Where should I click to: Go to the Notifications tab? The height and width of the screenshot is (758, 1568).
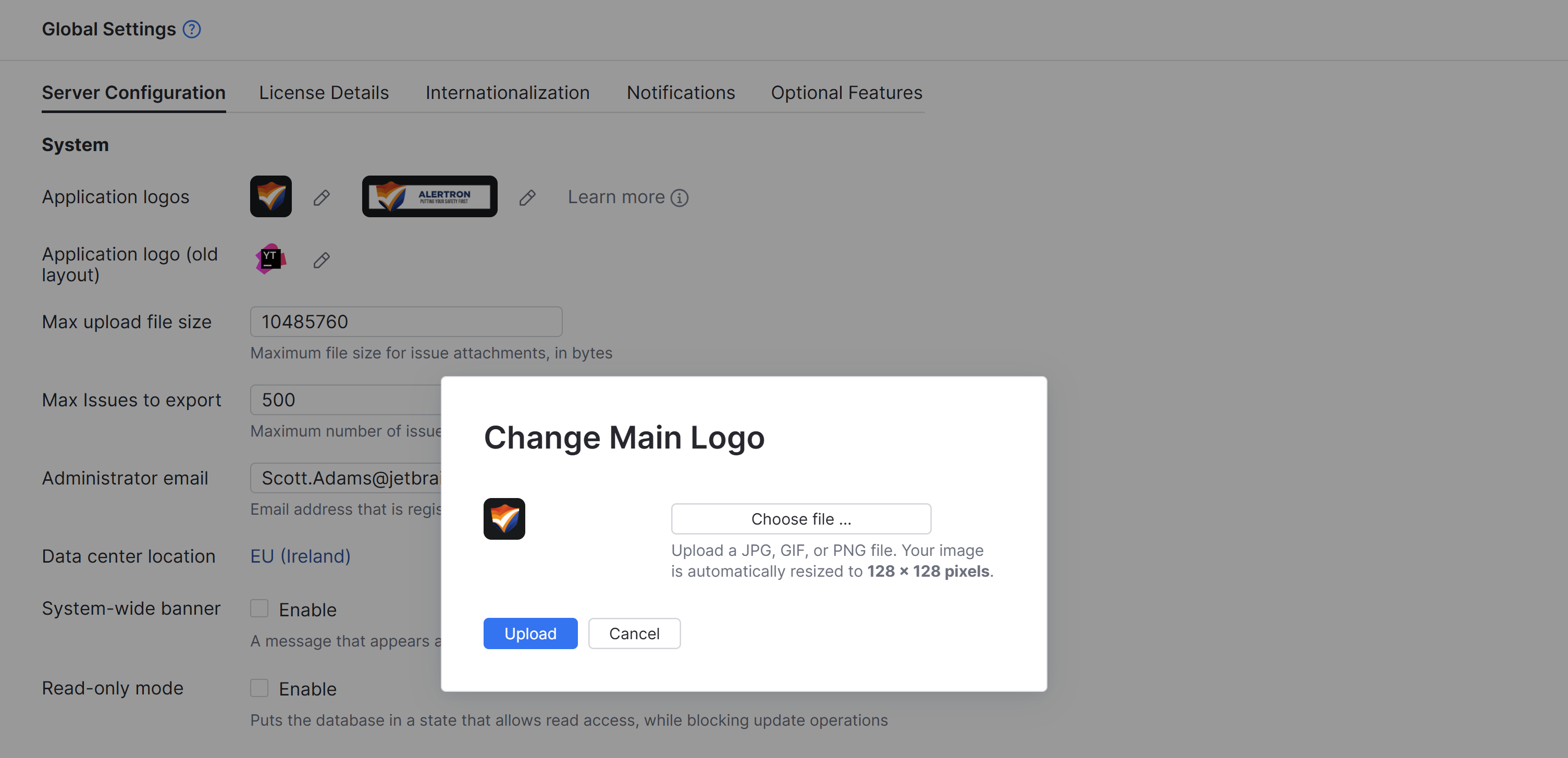tap(681, 92)
